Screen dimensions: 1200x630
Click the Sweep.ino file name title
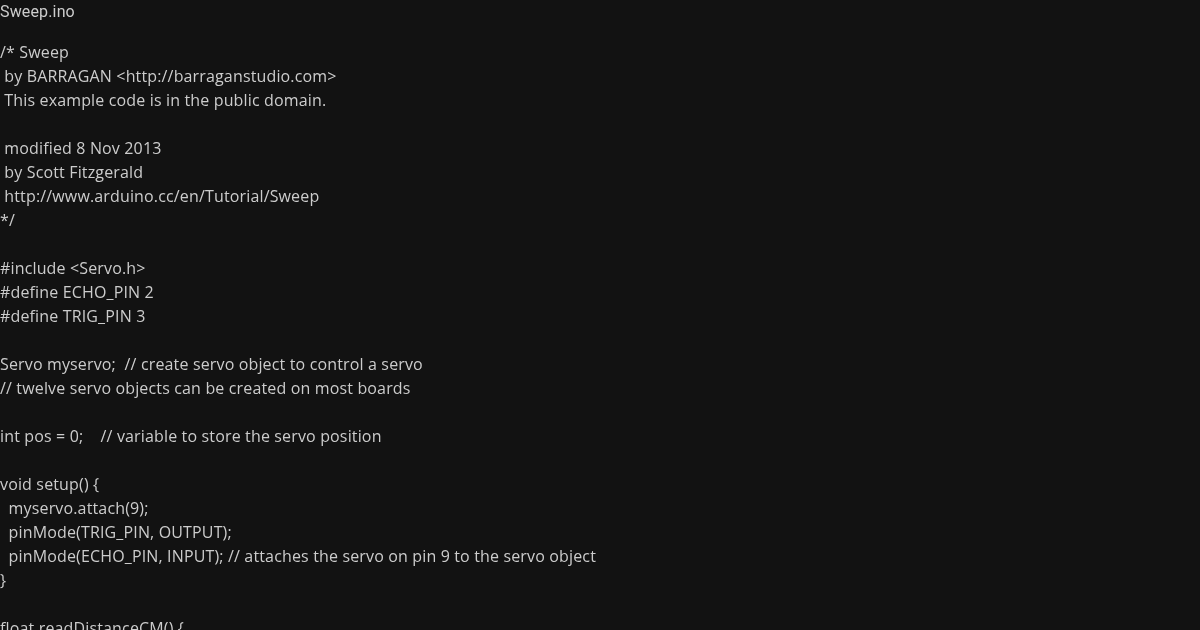pyautogui.click(x=37, y=12)
